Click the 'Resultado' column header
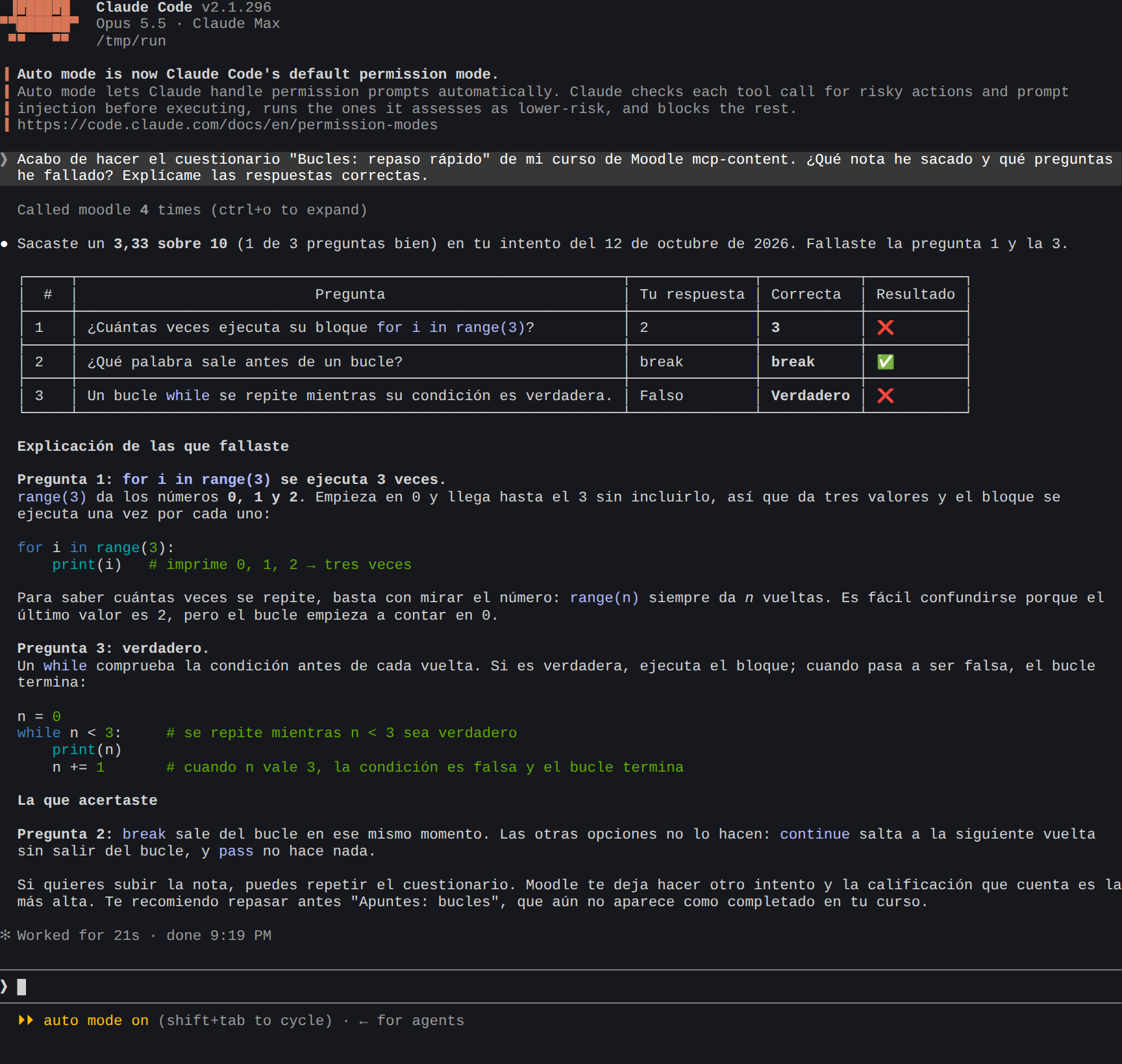 tap(916, 294)
